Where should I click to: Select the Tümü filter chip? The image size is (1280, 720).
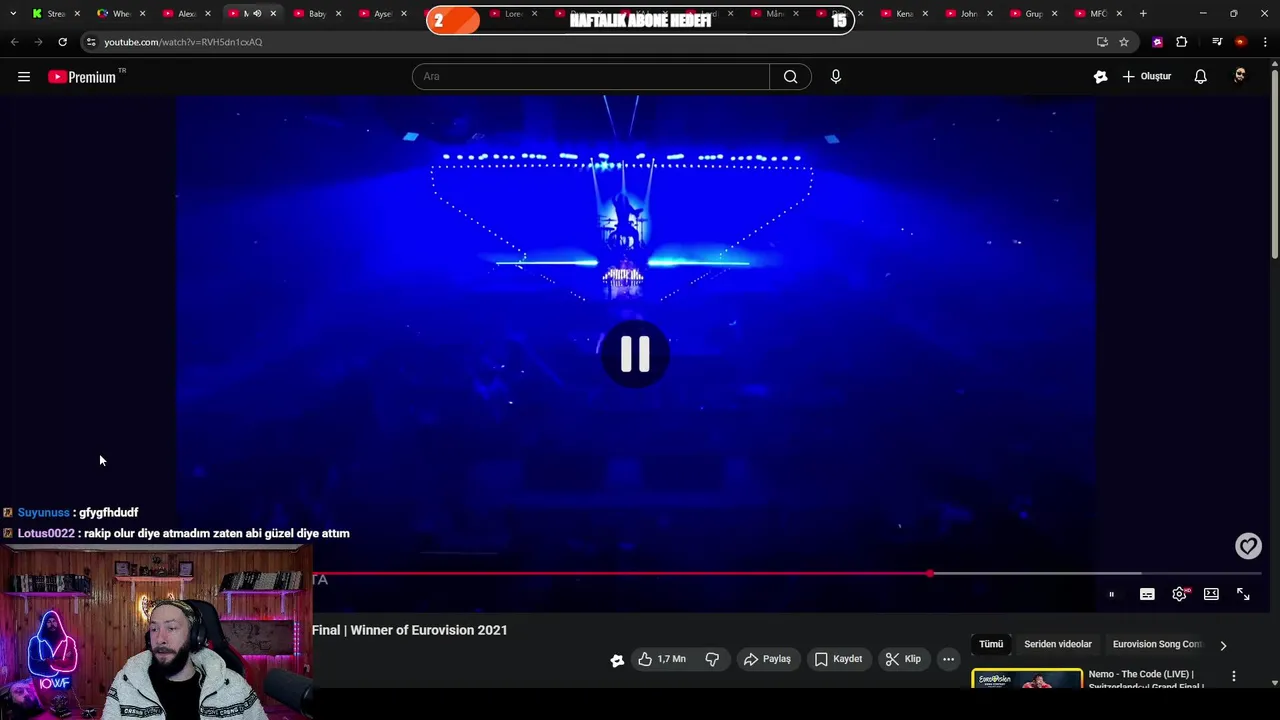(991, 644)
